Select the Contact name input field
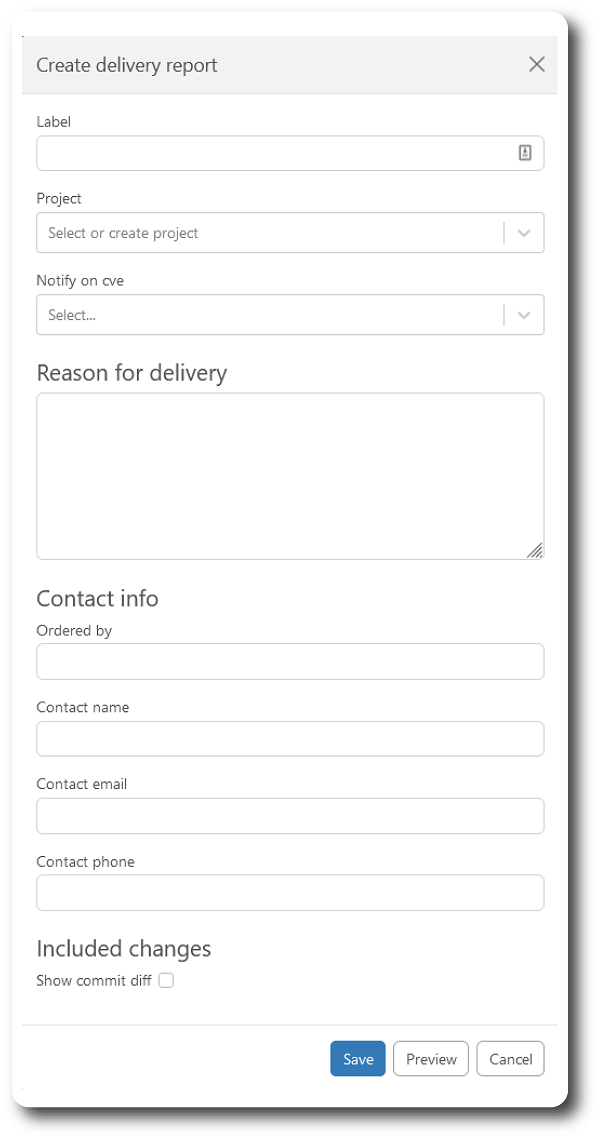600x1139 pixels. click(290, 739)
